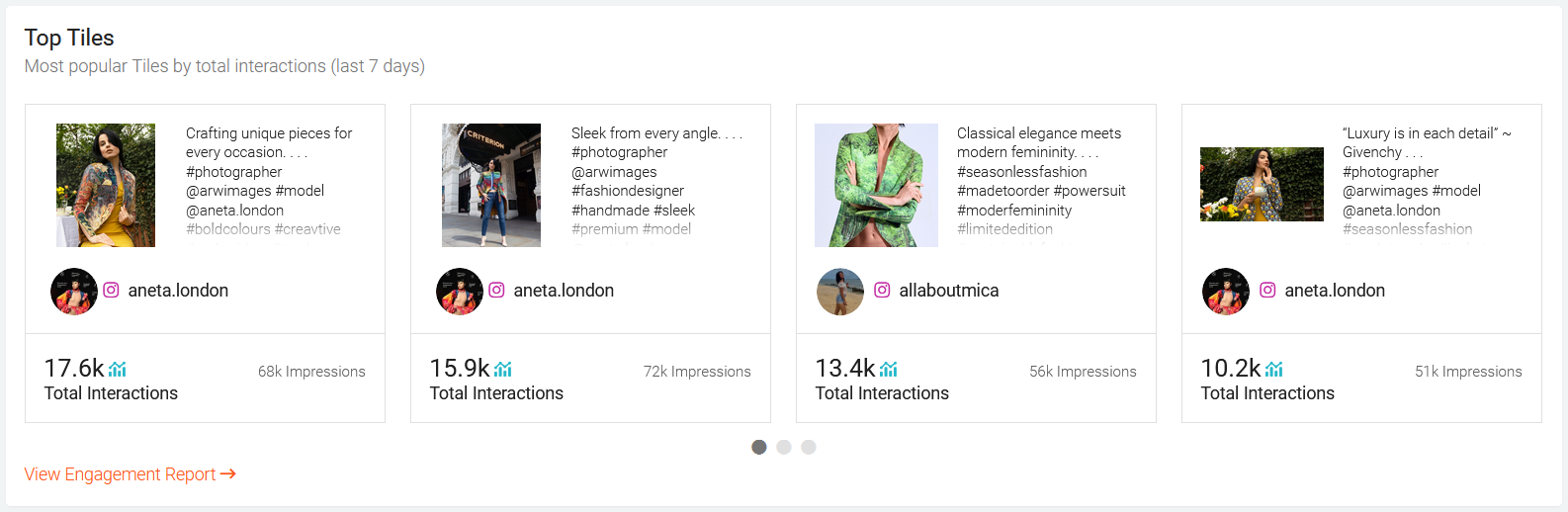Click the analytics chart icon beside 10.2k
The height and width of the screenshot is (512, 1568).
(1274, 370)
